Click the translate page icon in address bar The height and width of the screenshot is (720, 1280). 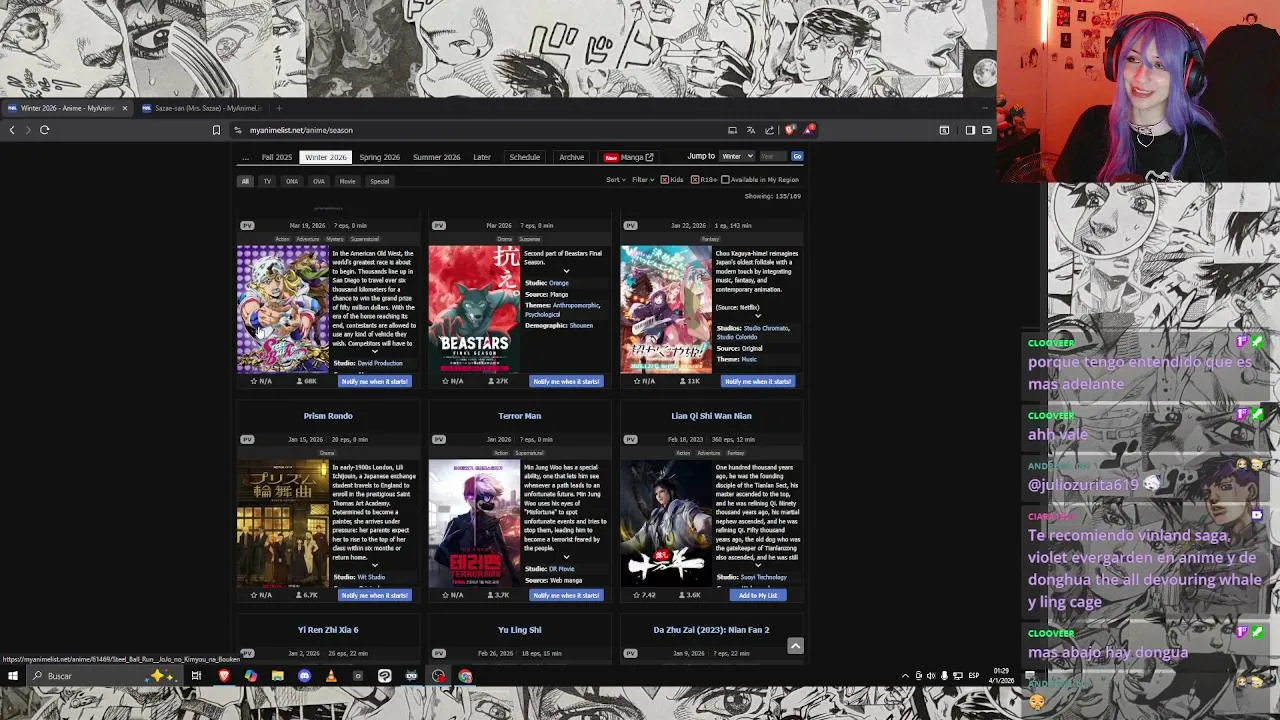pyautogui.click(x=751, y=130)
